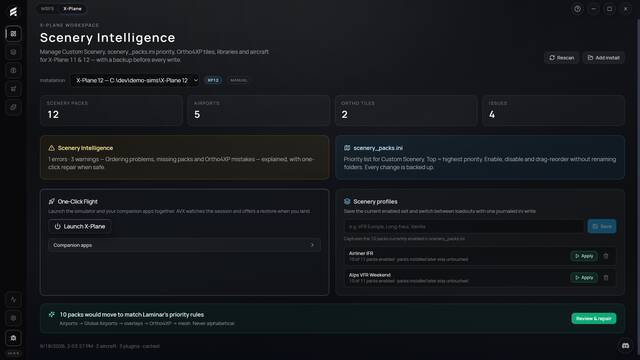The height and width of the screenshot is (360, 640).
Task: Open the Issues 4 stat card
Action: (x=553, y=110)
